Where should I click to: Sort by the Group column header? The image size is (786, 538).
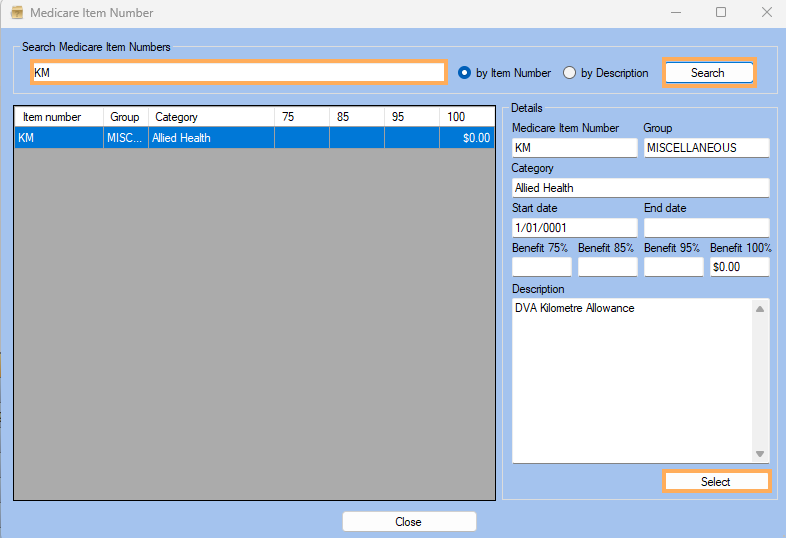coord(126,117)
